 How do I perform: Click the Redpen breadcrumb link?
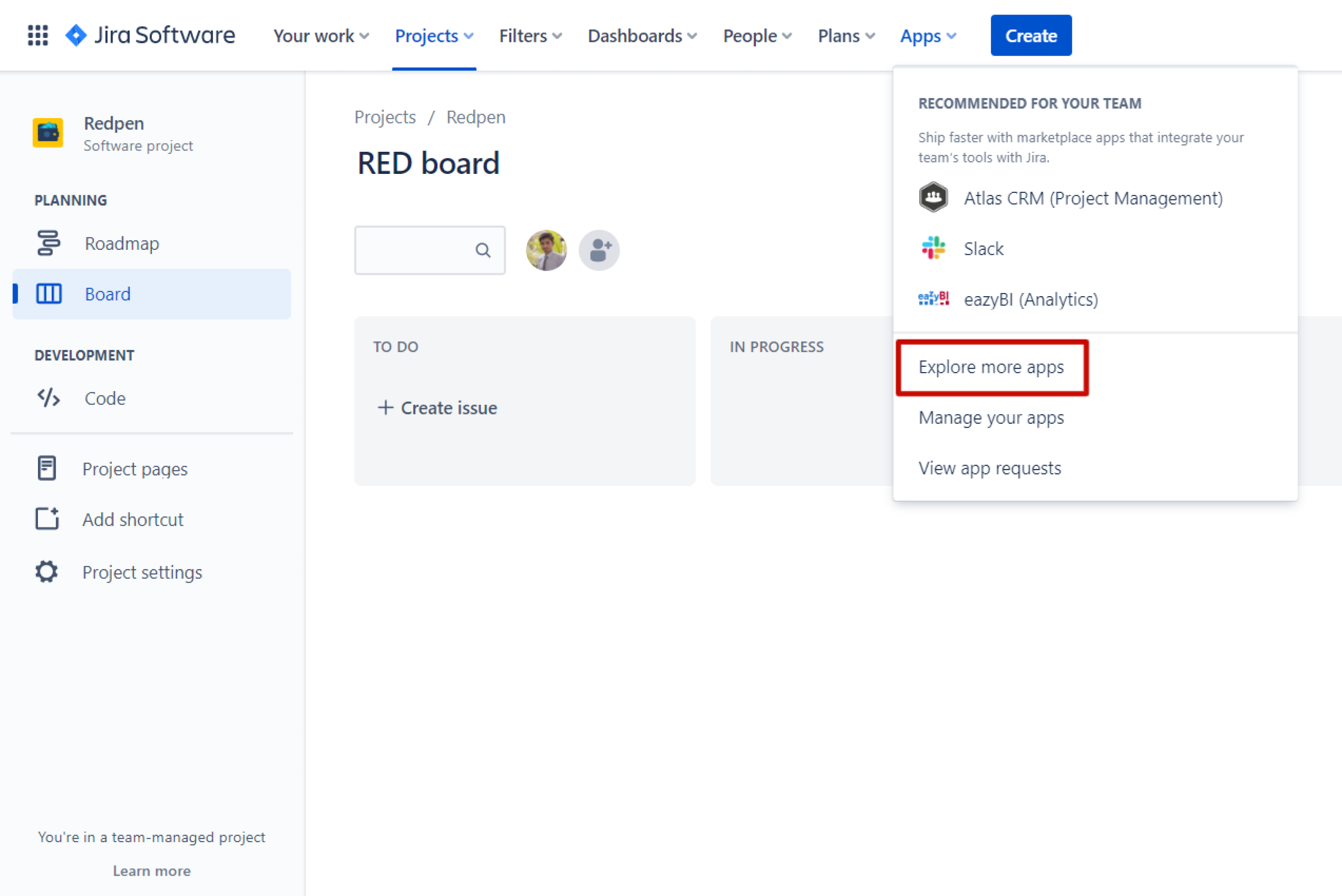[475, 117]
